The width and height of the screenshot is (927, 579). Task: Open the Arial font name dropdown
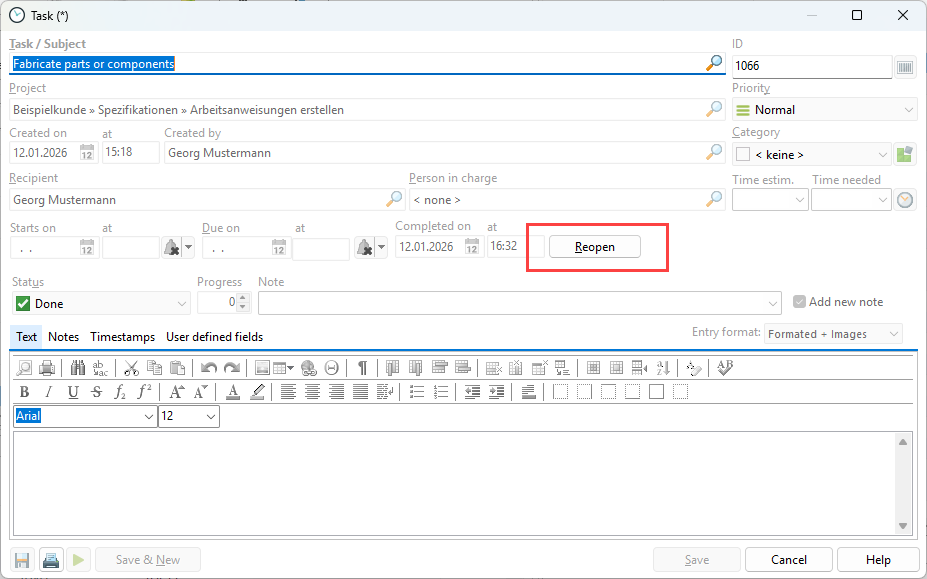[x=85, y=416]
